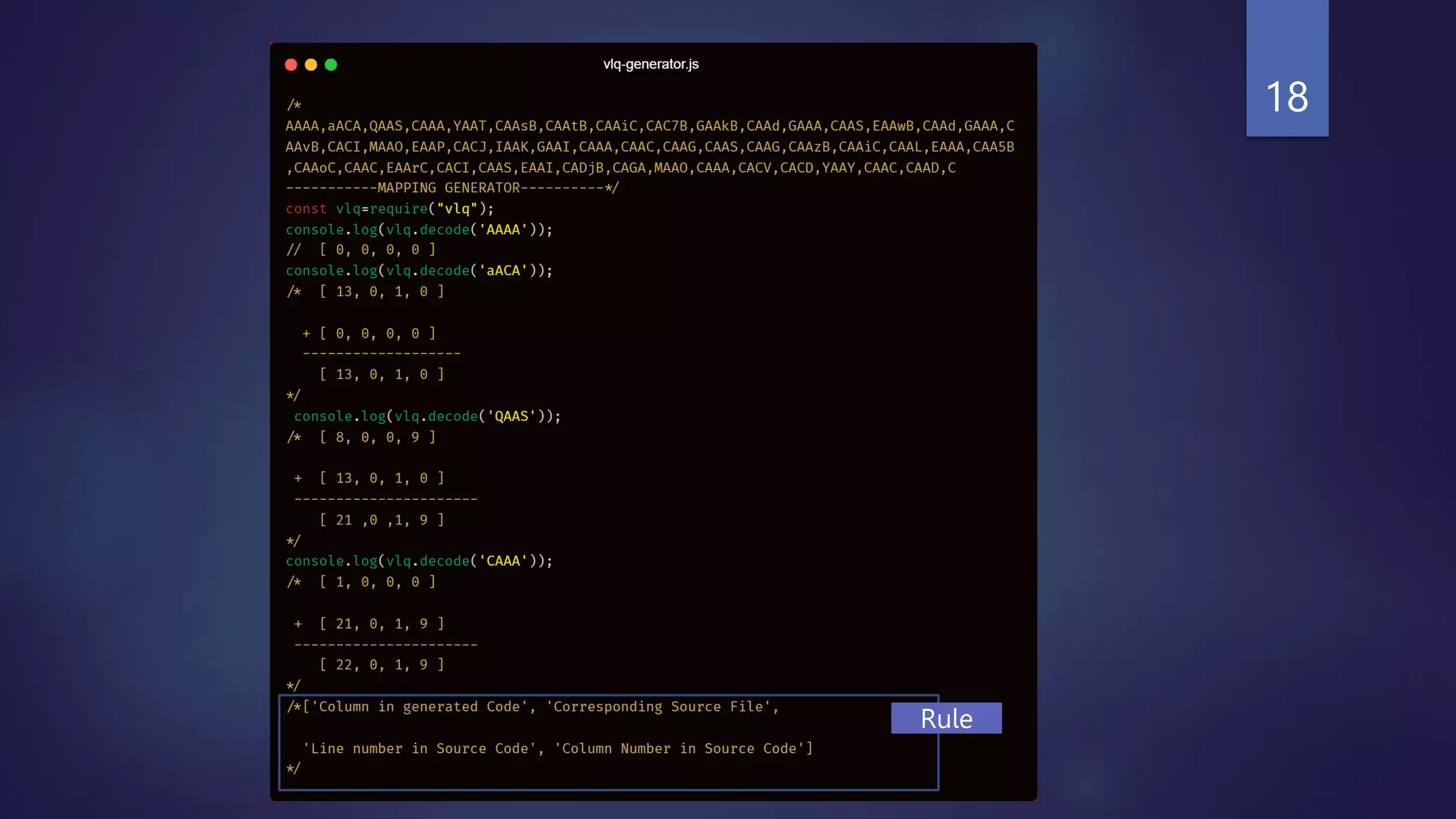The image size is (1456, 819).
Task: Click the result [ 22, 0, 1, 9 ]
Action: (382, 665)
